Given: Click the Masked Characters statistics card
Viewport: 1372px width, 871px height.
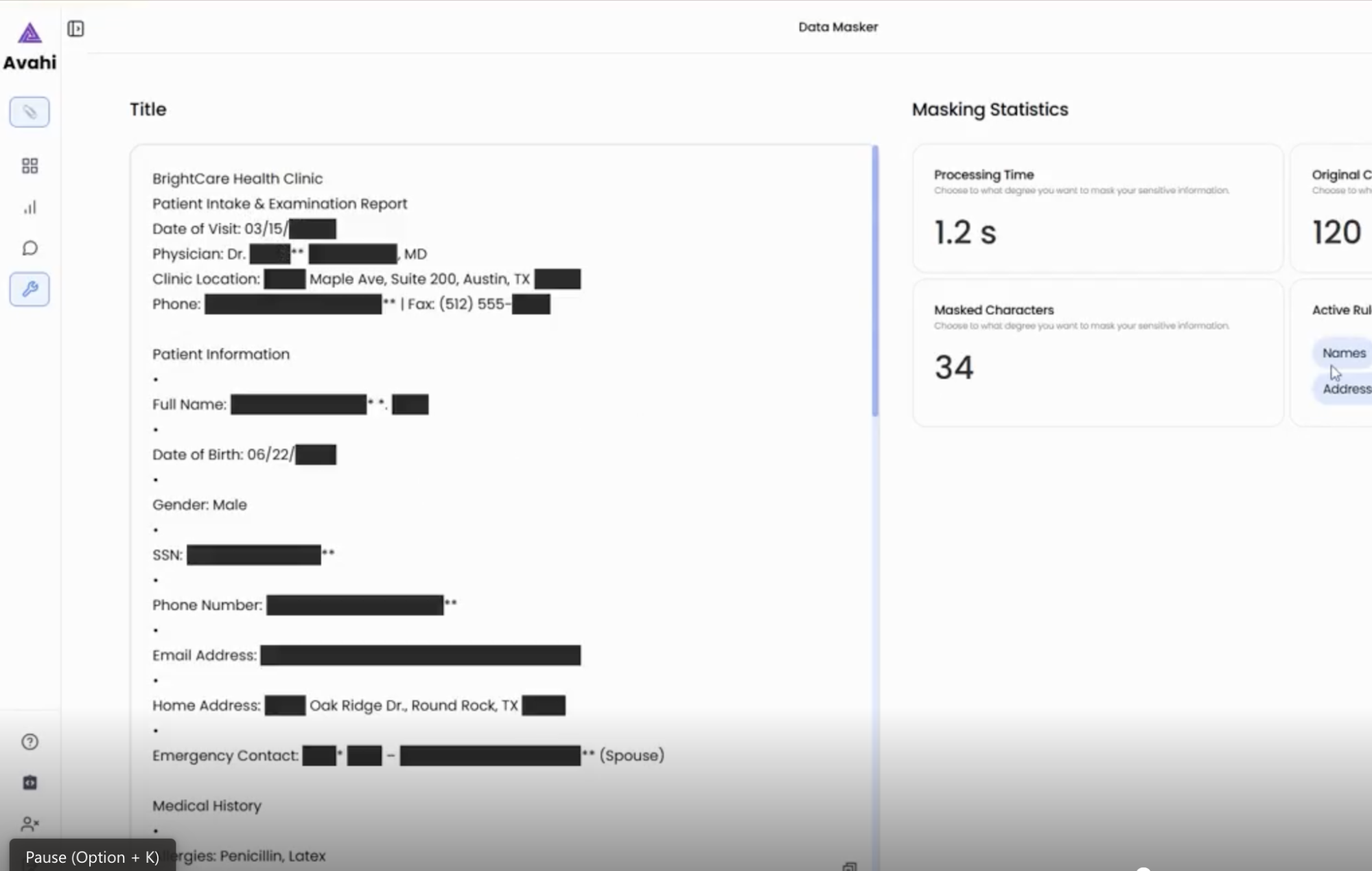Looking at the screenshot, I should (1097, 353).
